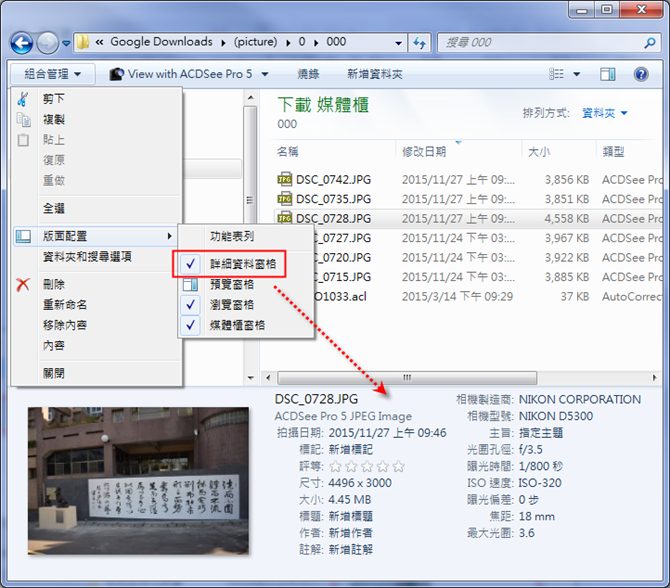
Task: Click the horizontal scrollbar thumb of file list
Action: tap(407, 378)
